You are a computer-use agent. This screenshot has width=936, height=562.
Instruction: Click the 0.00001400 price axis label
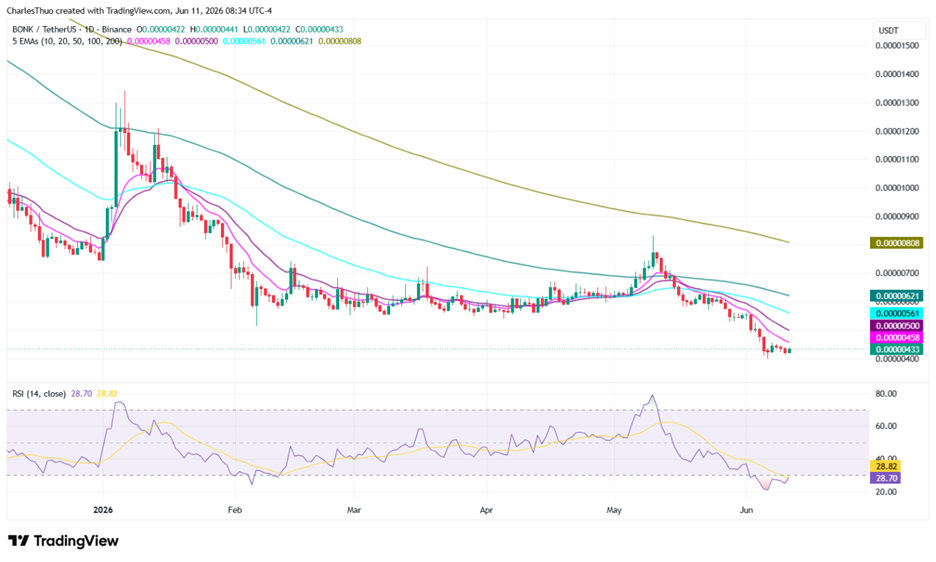point(897,74)
